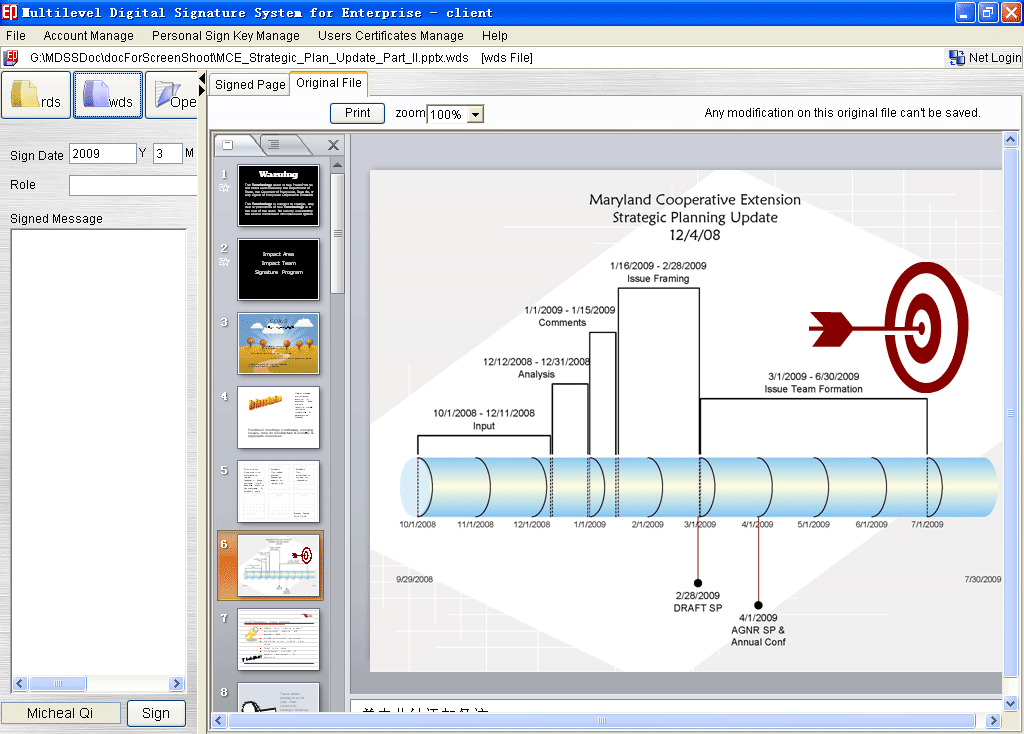Open the Personal Sign Key Manage menu
Image resolution: width=1024 pixels, height=734 pixels.
[x=226, y=35]
